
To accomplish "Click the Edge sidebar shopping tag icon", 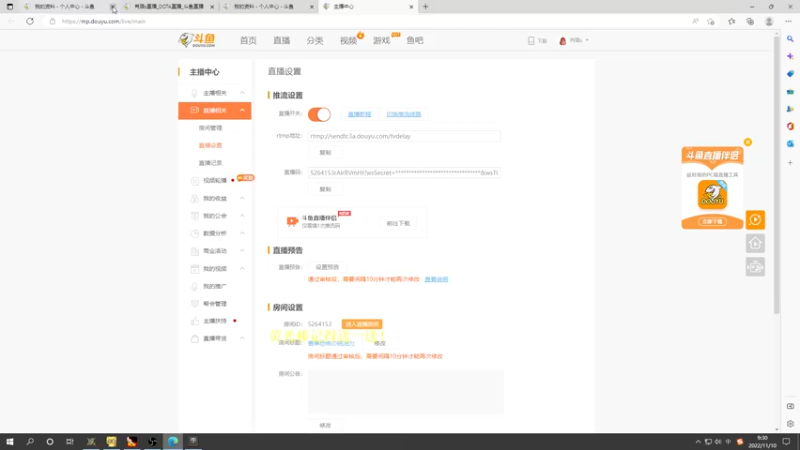I will 790,74.
